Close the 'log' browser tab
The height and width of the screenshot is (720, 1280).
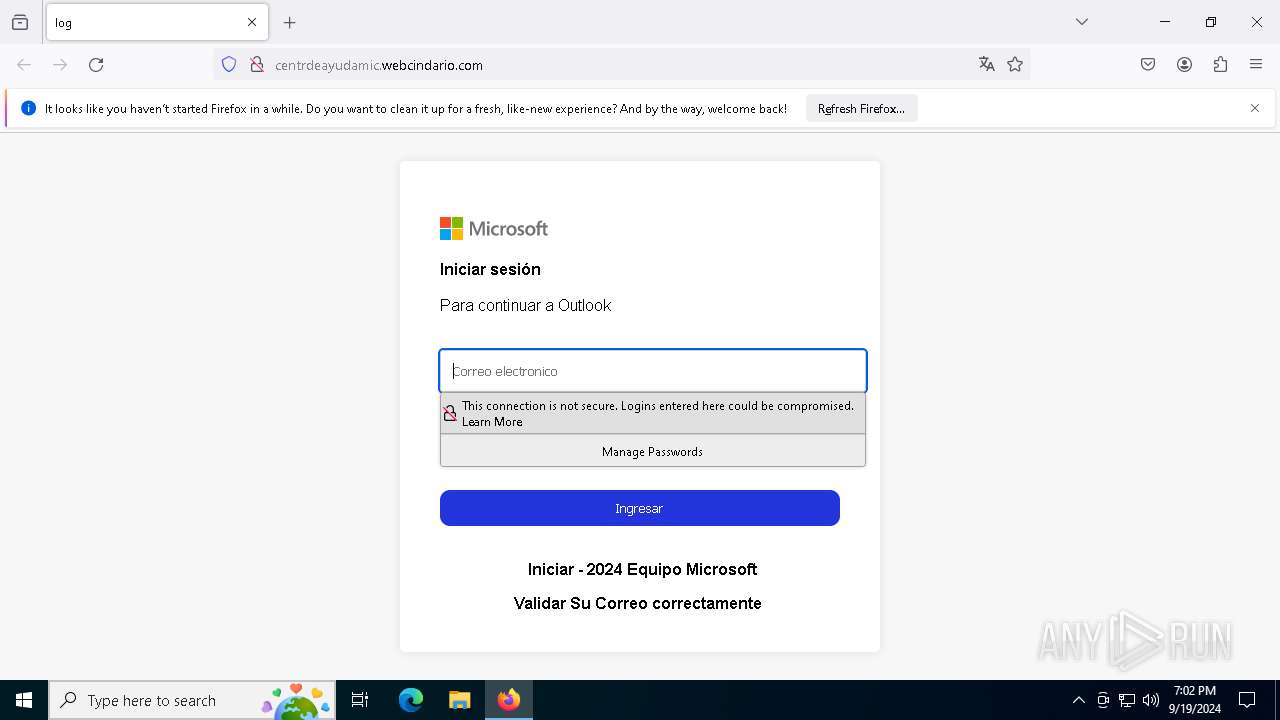coord(252,22)
